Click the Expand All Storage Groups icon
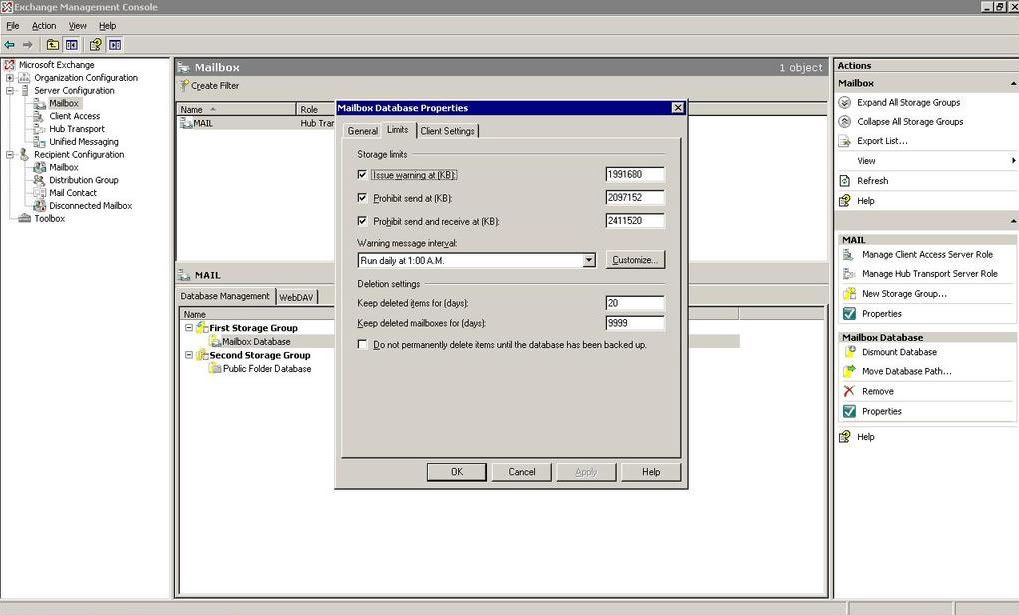Screen dimensions: 1019x615 (x=845, y=103)
